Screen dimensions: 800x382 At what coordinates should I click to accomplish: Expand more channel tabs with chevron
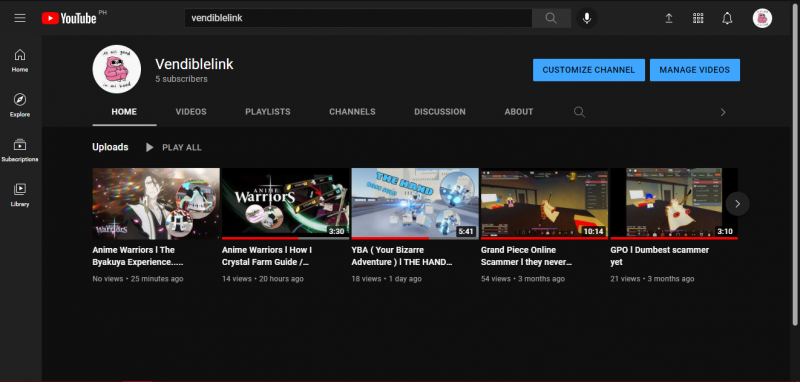tap(723, 112)
